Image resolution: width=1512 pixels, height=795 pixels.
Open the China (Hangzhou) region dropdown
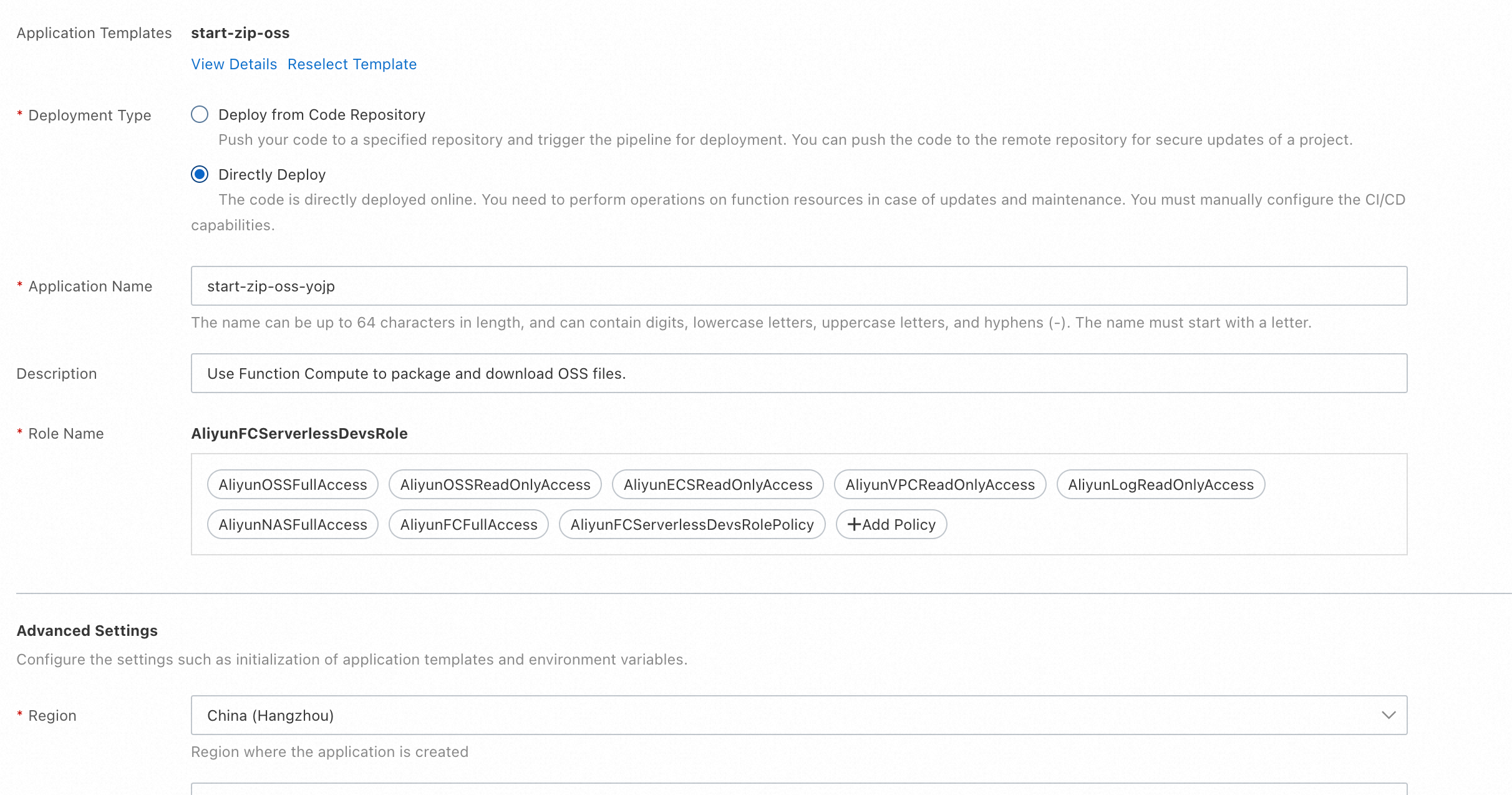tap(798, 715)
